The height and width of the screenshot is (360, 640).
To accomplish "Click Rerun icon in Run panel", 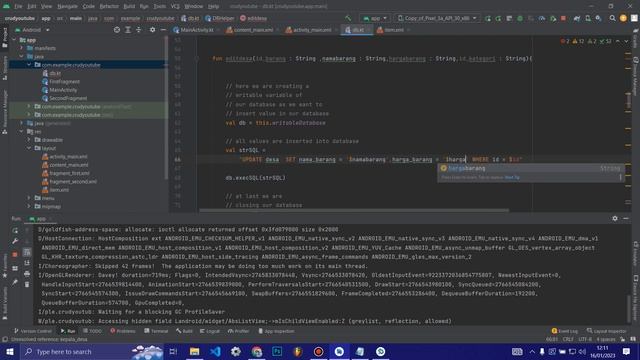I will coord(15,231).
